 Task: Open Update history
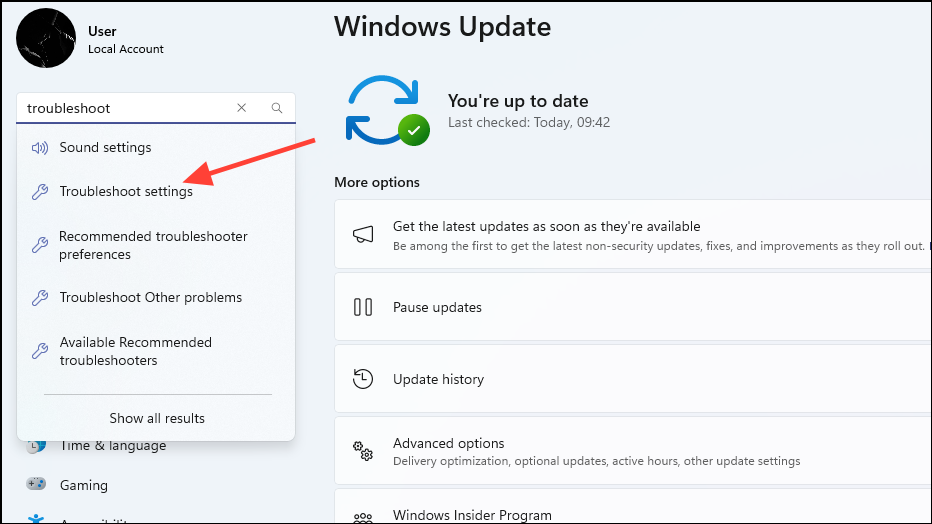point(633,379)
